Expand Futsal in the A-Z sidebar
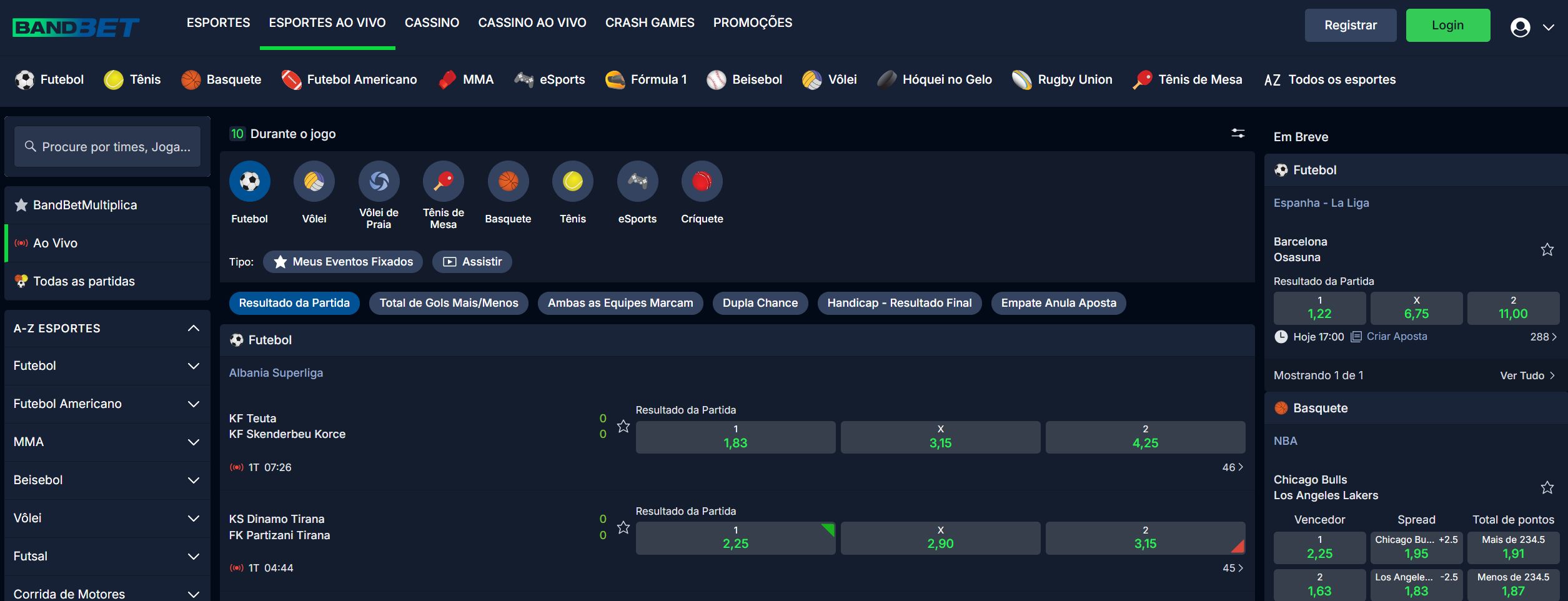 [x=107, y=556]
